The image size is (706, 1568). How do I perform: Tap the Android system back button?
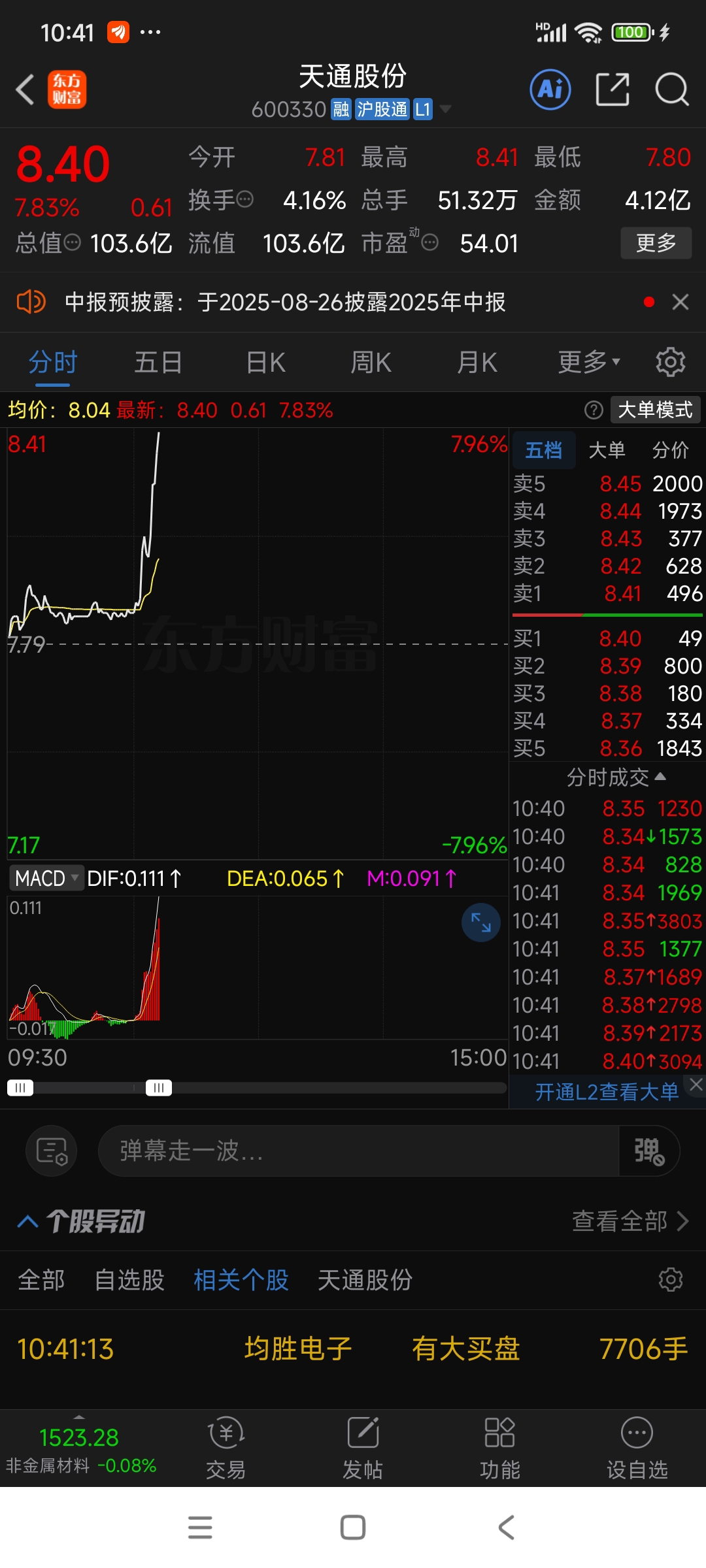(506, 1527)
